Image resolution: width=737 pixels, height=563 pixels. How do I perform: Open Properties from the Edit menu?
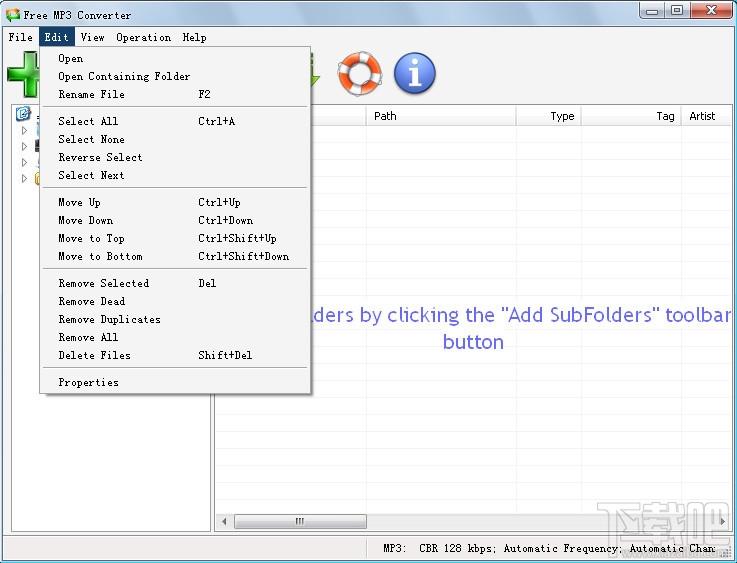(x=175, y=382)
